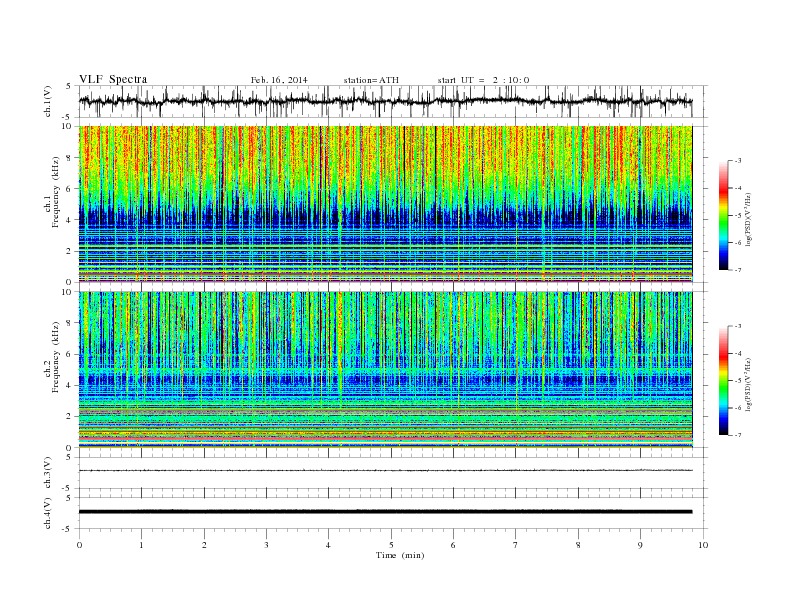Click time axis tick label "1"
This screenshot has width=792, height=612.
click(142, 545)
